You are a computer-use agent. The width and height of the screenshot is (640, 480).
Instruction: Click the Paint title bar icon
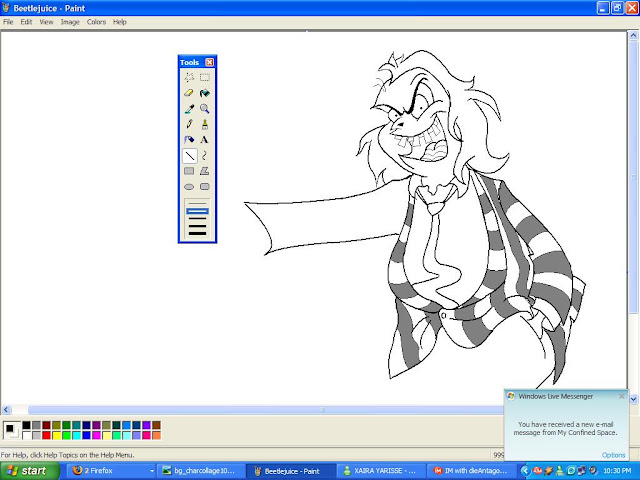[x=6, y=8]
